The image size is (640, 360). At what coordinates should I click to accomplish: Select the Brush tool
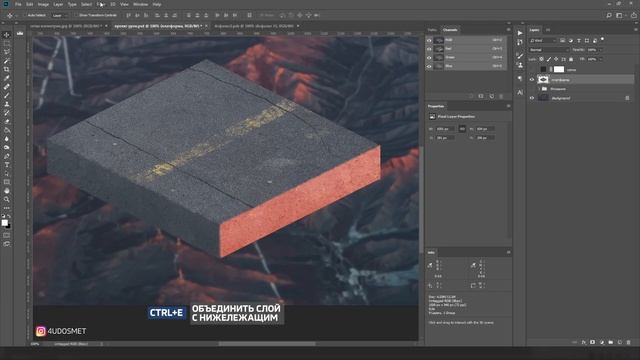[6, 96]
